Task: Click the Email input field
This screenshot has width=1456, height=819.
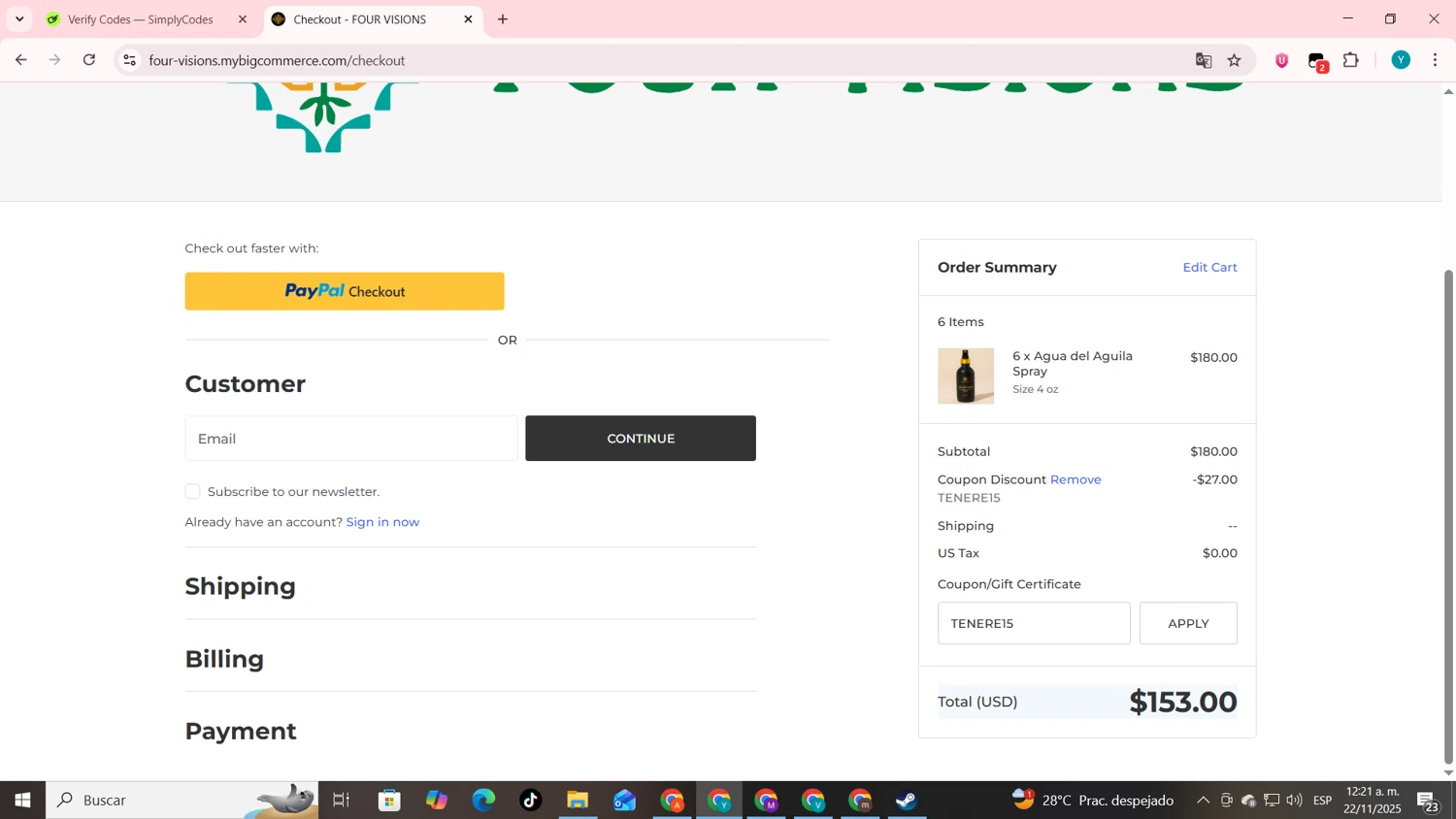Action: [351, 439]
